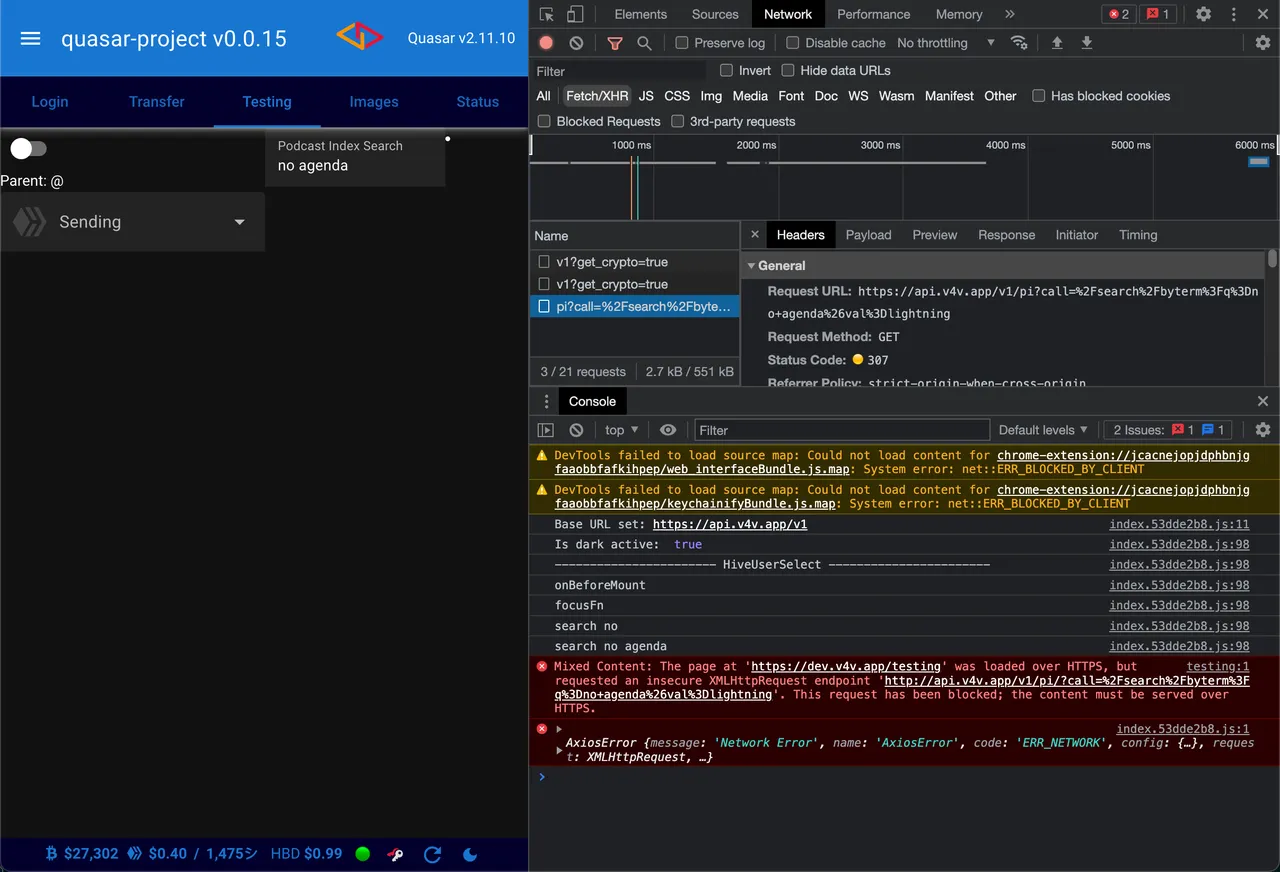Filter requests by WS type
The height and width of the screenshot is (872, 1280).
point(858,96)
